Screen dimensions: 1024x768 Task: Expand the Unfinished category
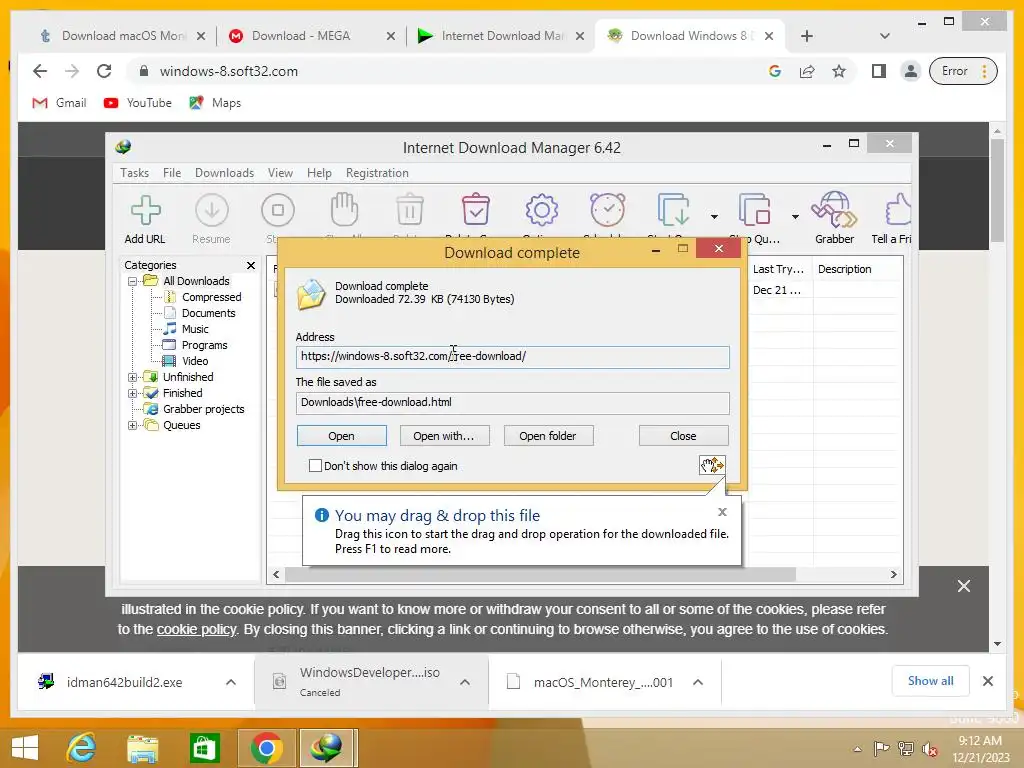coord(133,377)
